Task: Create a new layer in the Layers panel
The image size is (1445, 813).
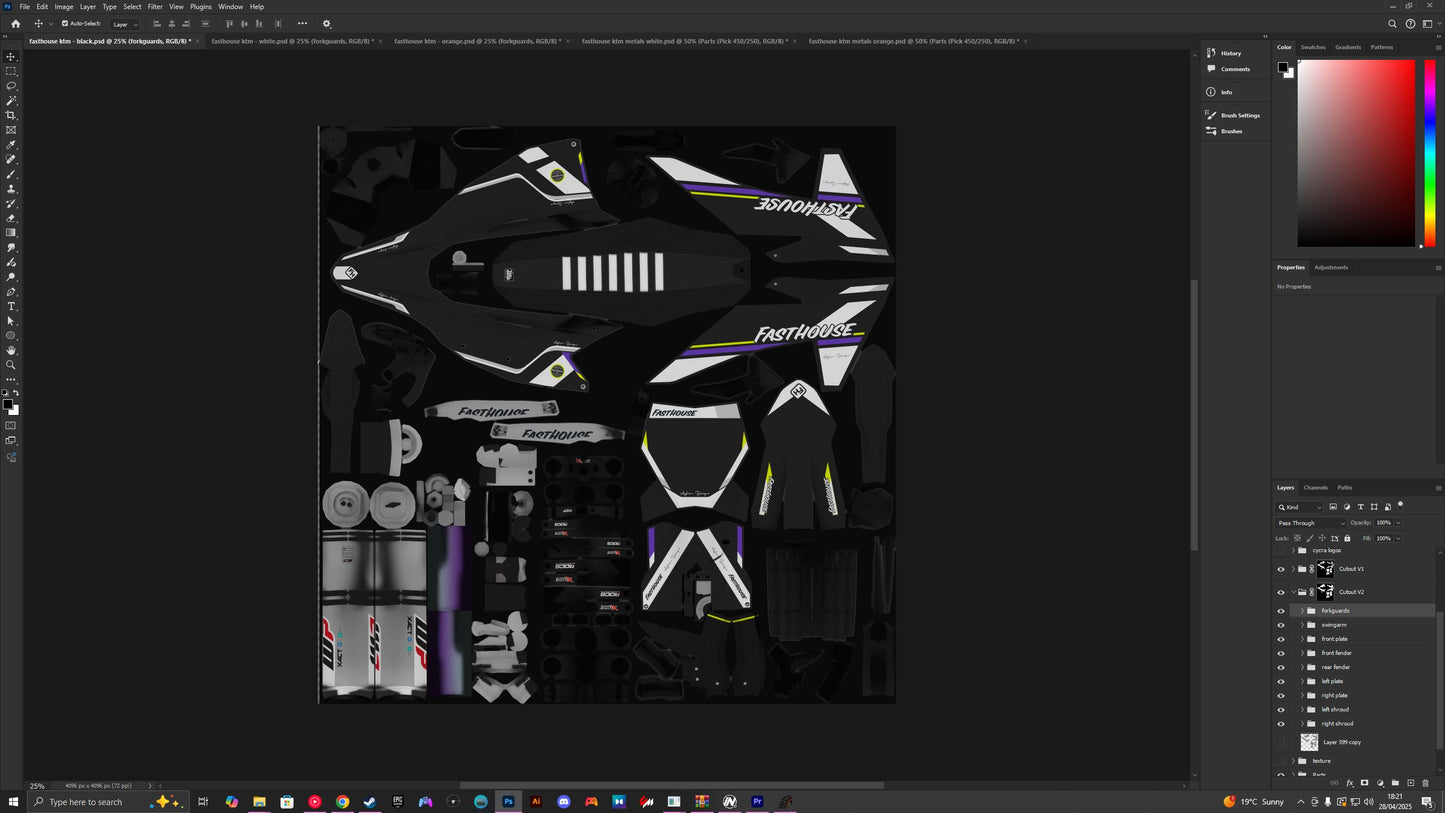Action: tap(1412, 783)
